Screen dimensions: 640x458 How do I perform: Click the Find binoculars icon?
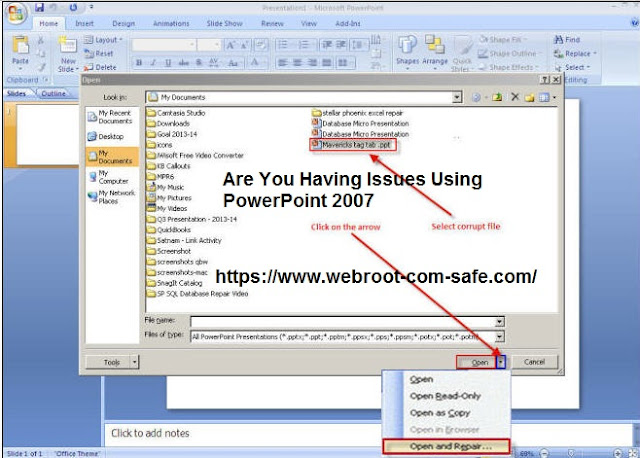tap(558, 40)
